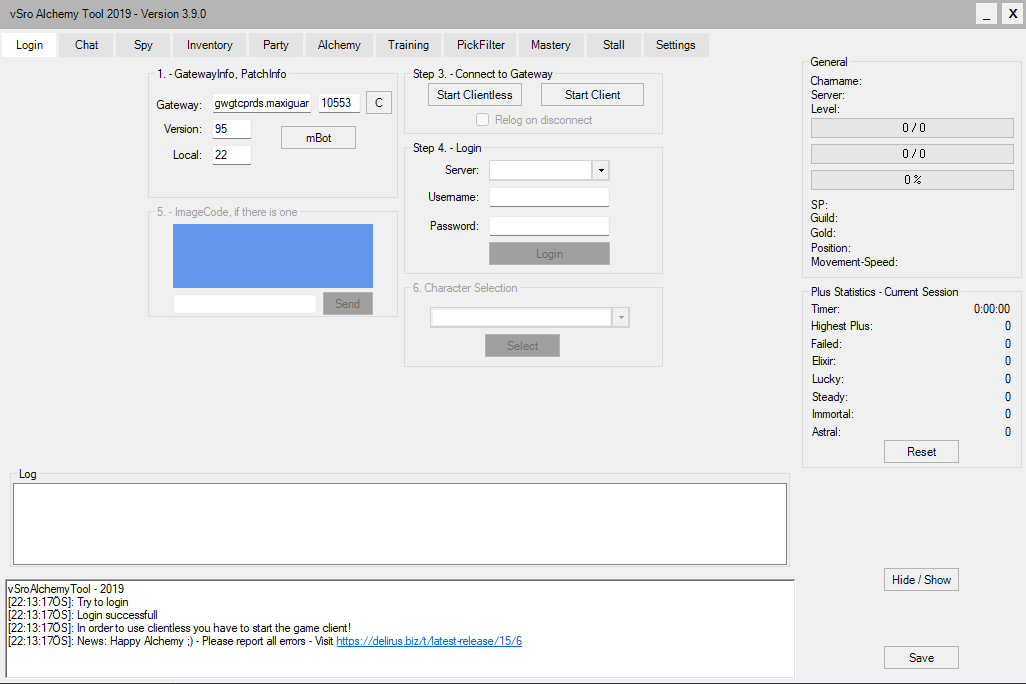Click the 'Charname:' label
Image resolution: width=1026 pixels, height=684 pixels.
[x=836, y=81]
